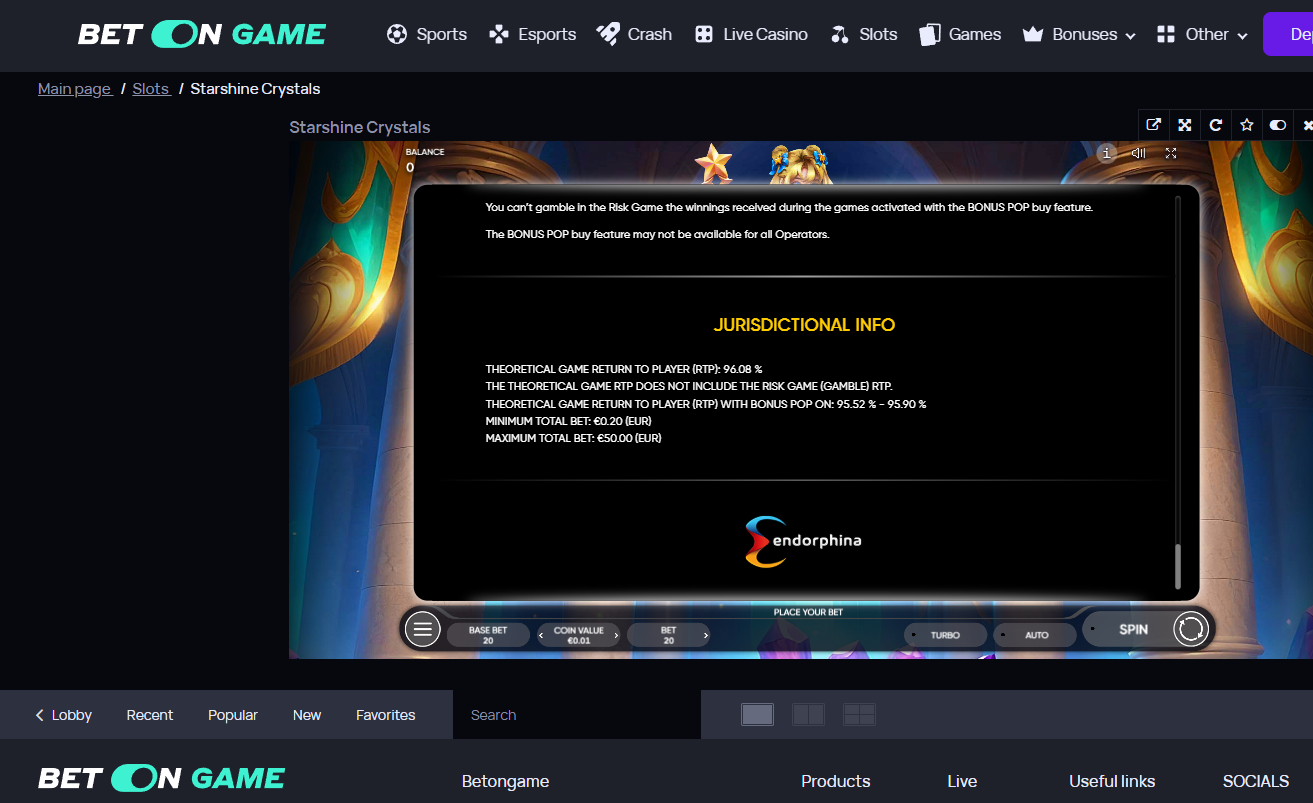Decrease the coin value
Viewport: 1313px width, 803px height.
(542, 635)
